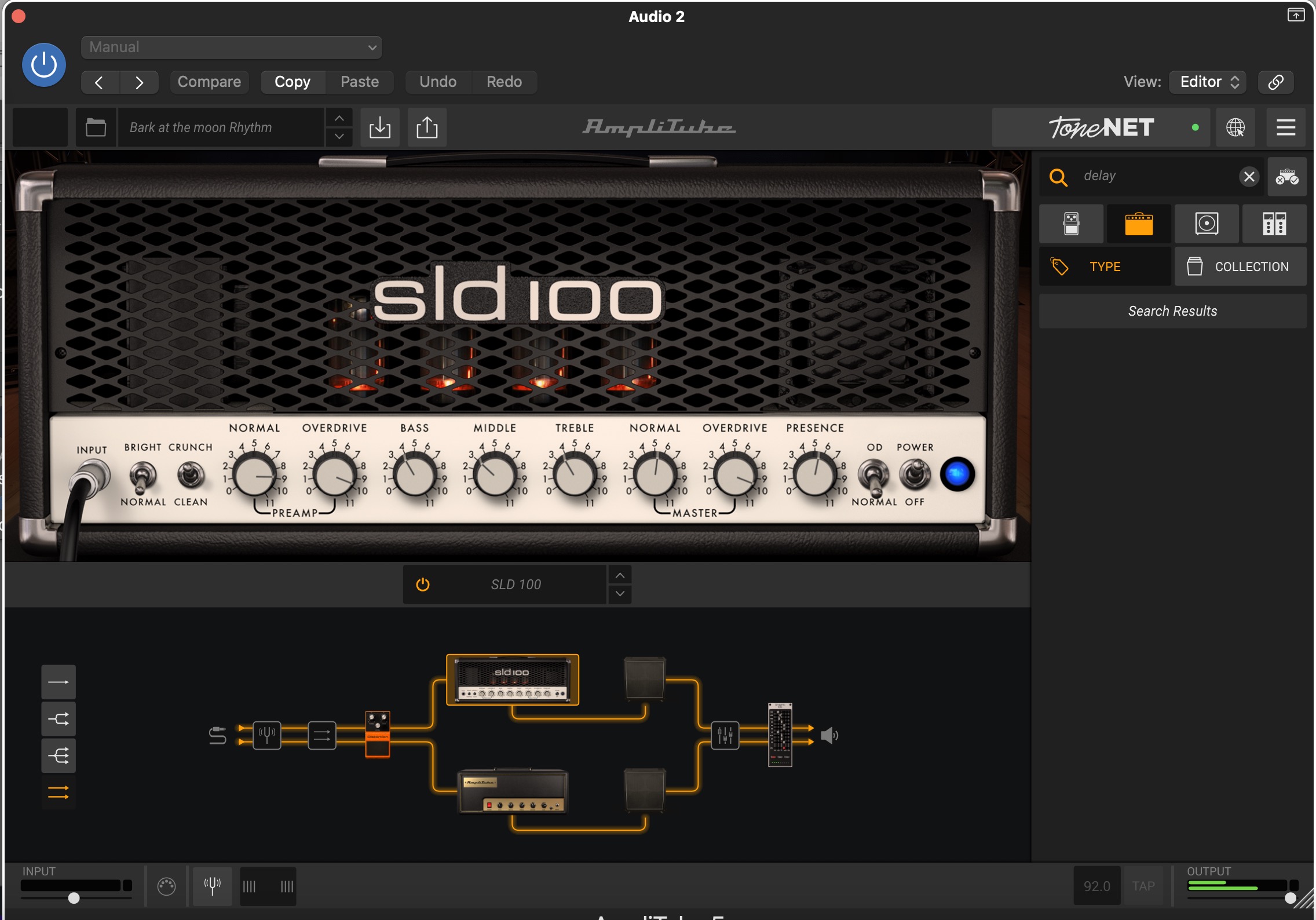The image size is (1316, 920).
Task: Select the rack effect unit in chain
Action: coord(780,735)
